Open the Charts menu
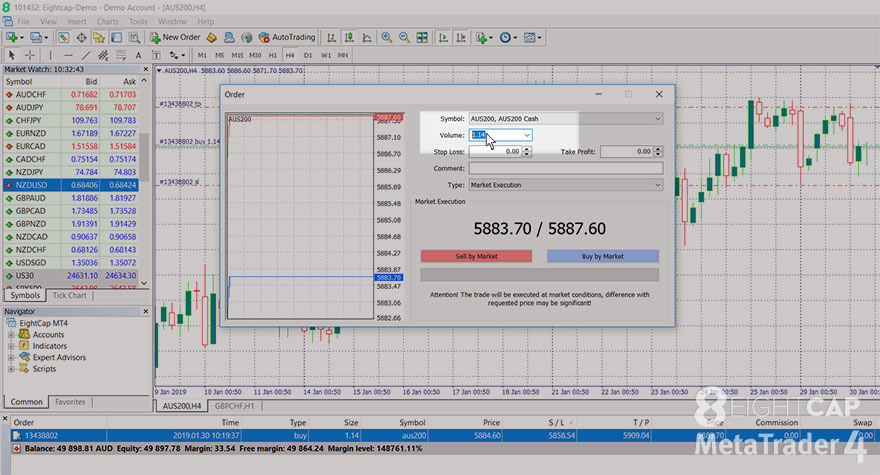Screen dimensions: 880x475 click(108, 21)
